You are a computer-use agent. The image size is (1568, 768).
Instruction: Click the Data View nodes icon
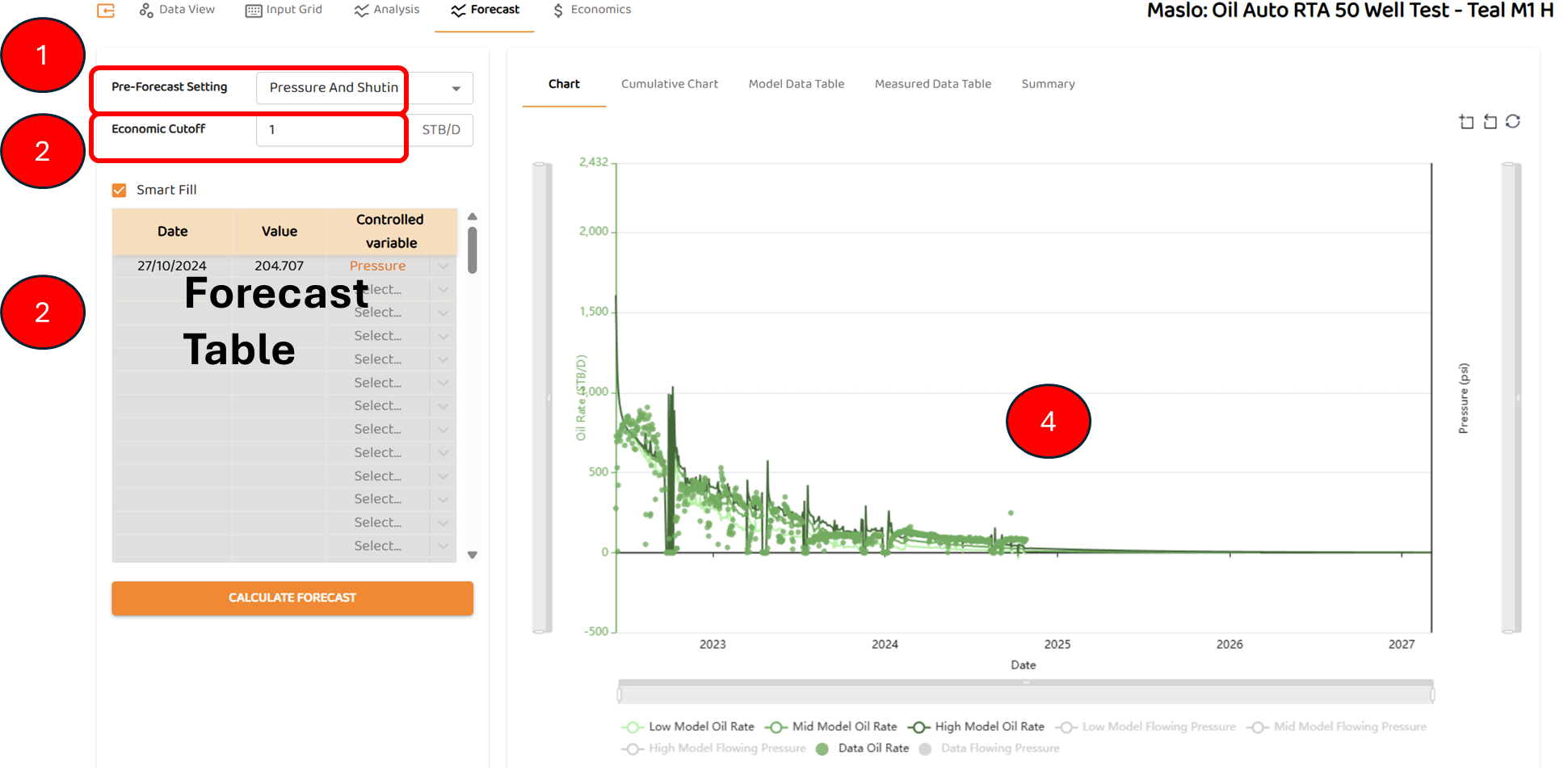(x=146, y=10)
